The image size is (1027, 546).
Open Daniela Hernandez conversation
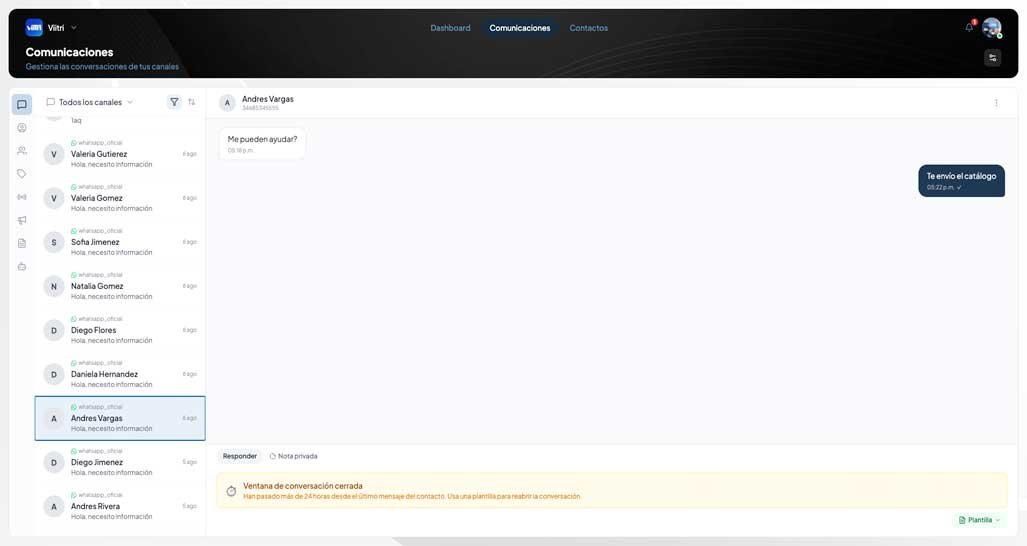[120, 374]
